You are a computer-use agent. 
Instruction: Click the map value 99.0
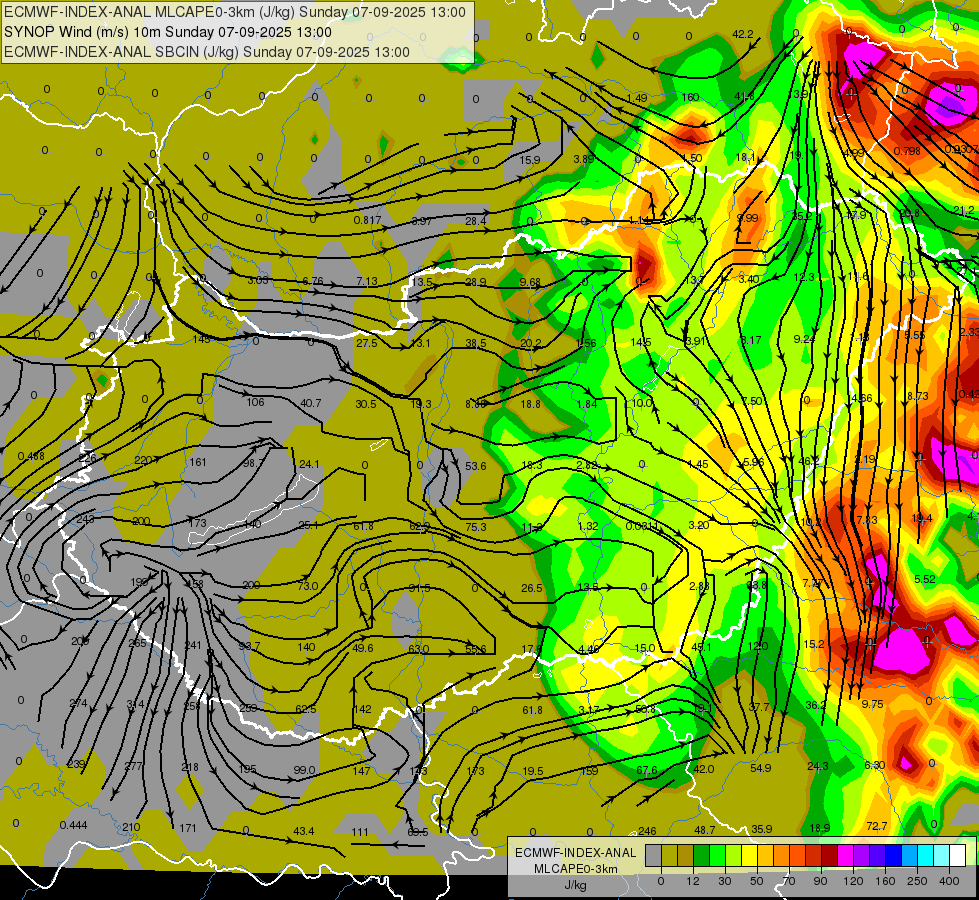pos(304,770)
